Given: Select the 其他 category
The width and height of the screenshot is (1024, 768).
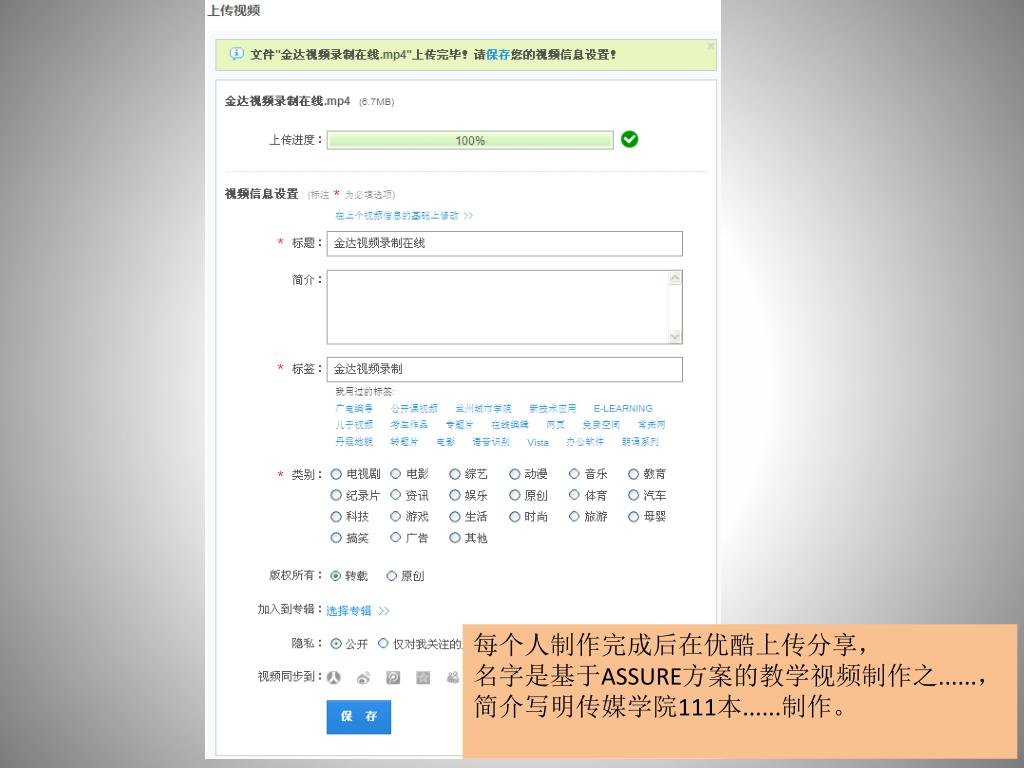Looking at the screenshot, I should tap(455, 538).
